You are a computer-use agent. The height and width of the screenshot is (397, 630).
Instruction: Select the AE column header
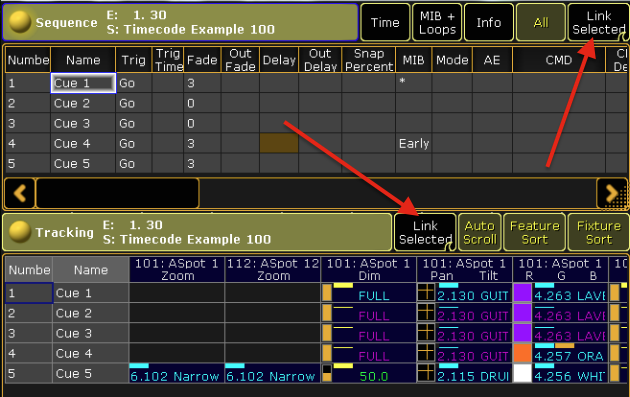point(492,60)
